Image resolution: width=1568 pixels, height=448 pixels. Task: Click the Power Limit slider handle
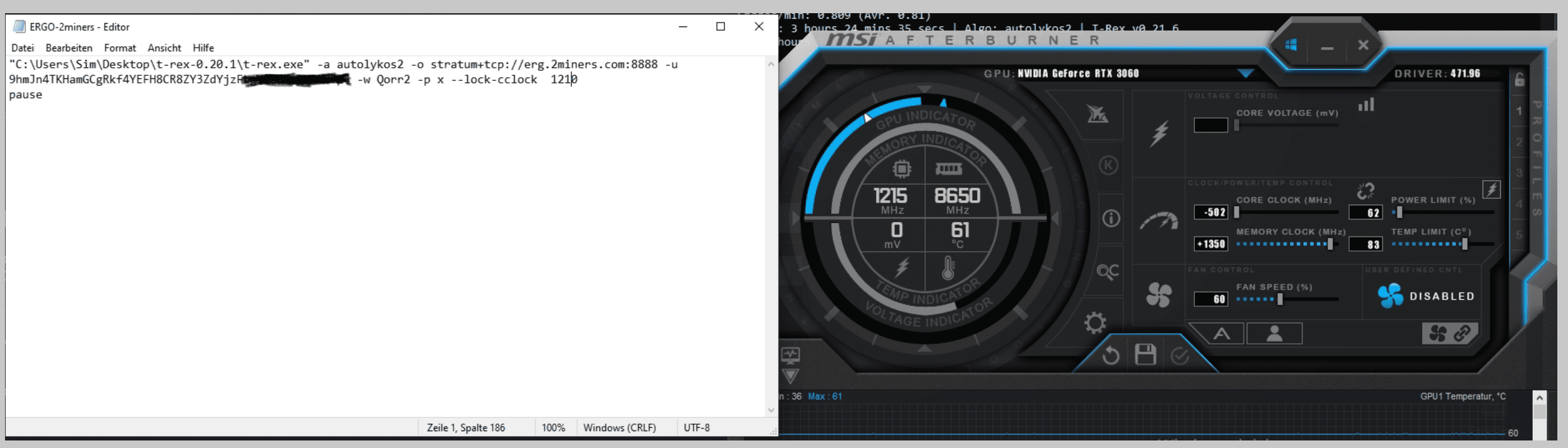(x=1399, y=212)
